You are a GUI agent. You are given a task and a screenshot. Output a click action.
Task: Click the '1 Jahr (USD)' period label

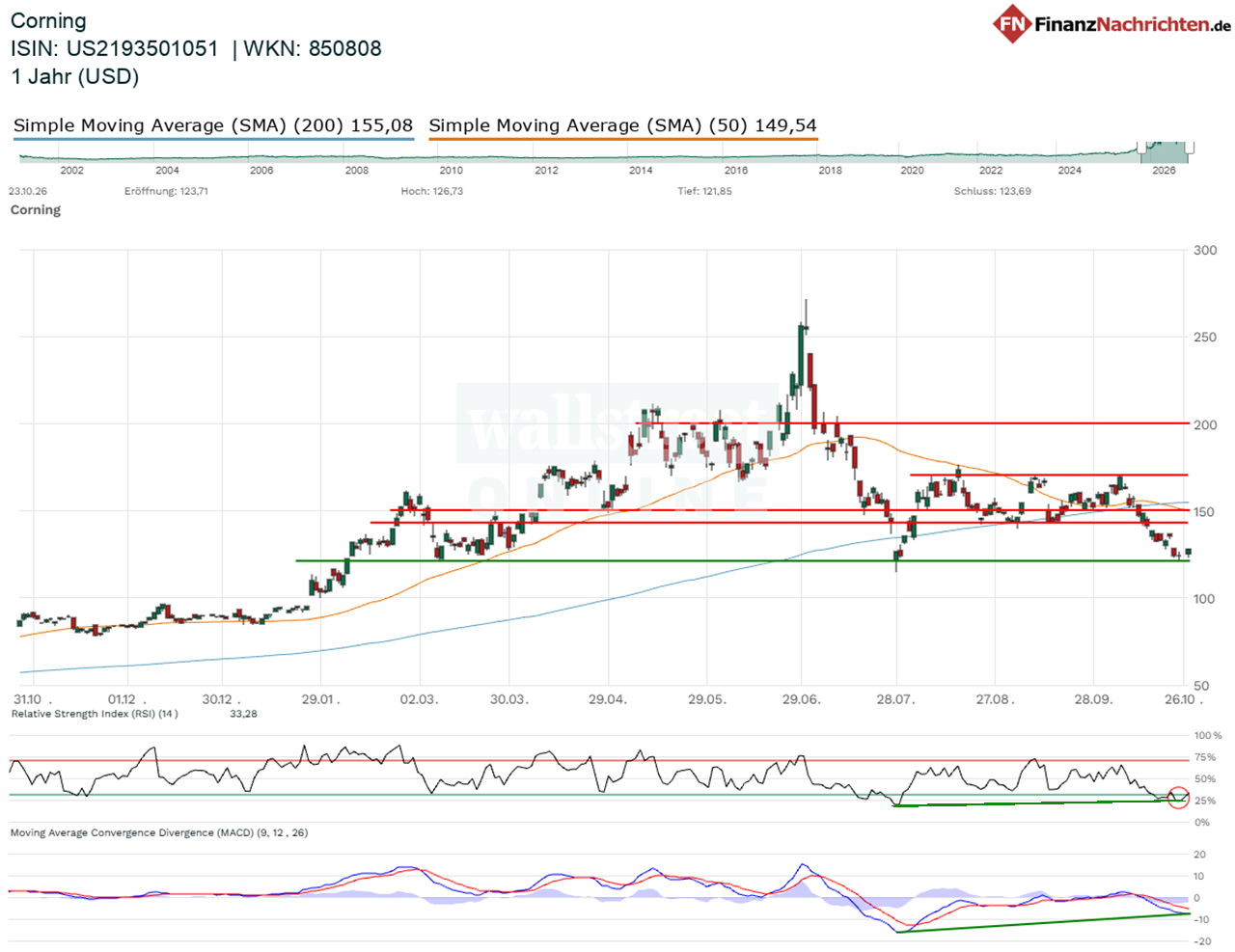click(75, 76)
